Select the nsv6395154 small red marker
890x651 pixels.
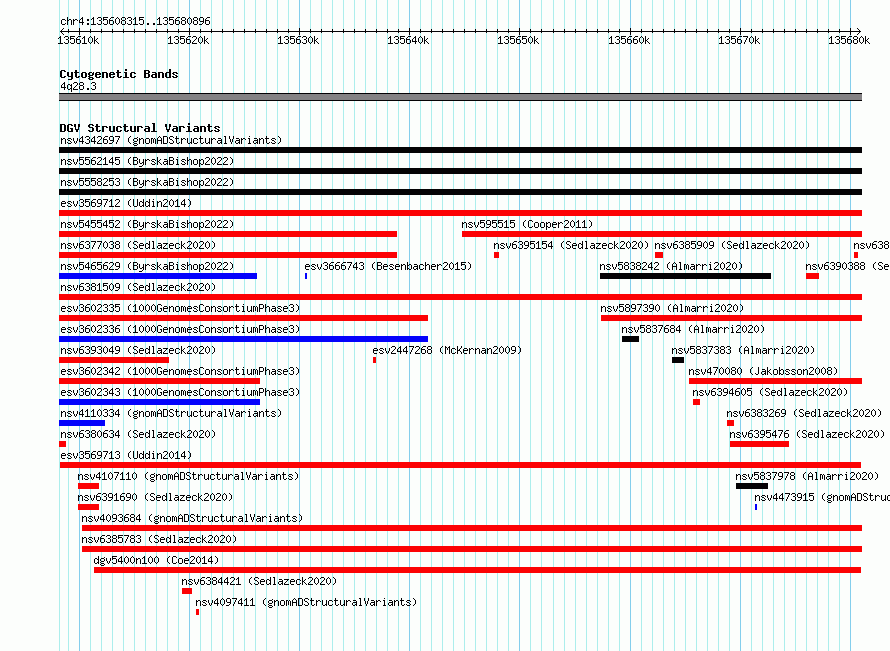[496, 255]
